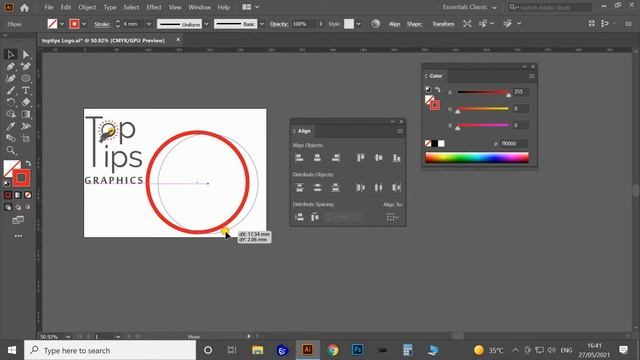Screen dimensions: 640x360
Task: Open the graphic Style dropdown
Action: 358,24
